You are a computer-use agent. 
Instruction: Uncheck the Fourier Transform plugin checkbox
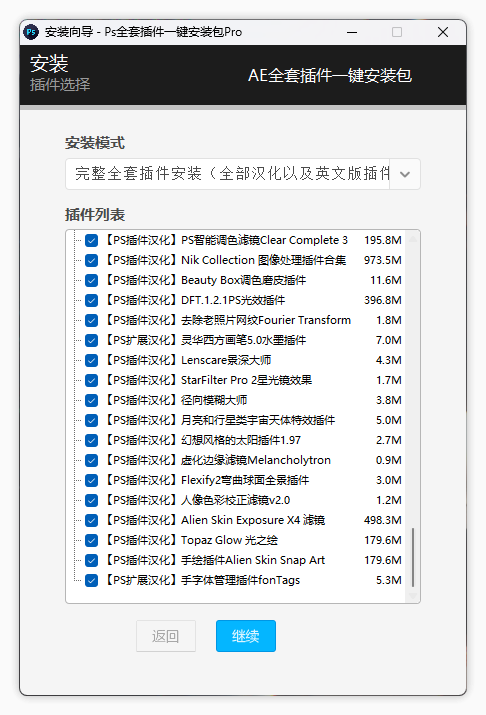click(x=92, y=321)
